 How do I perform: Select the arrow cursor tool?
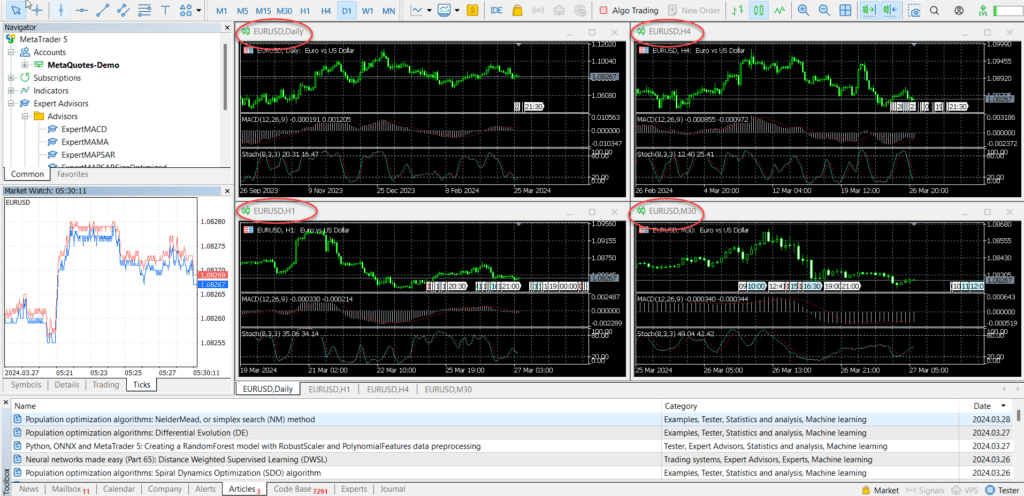coord(15,9)
